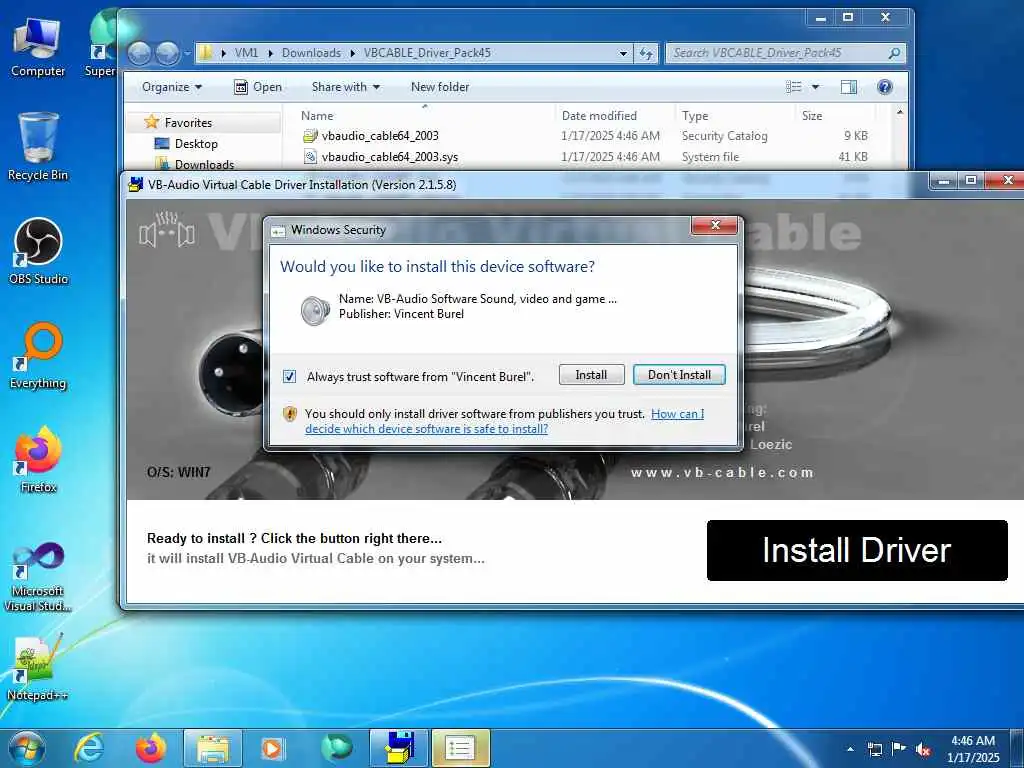
Task: Click the Explorer Back arrow button
Action: [x=139, y=53]
